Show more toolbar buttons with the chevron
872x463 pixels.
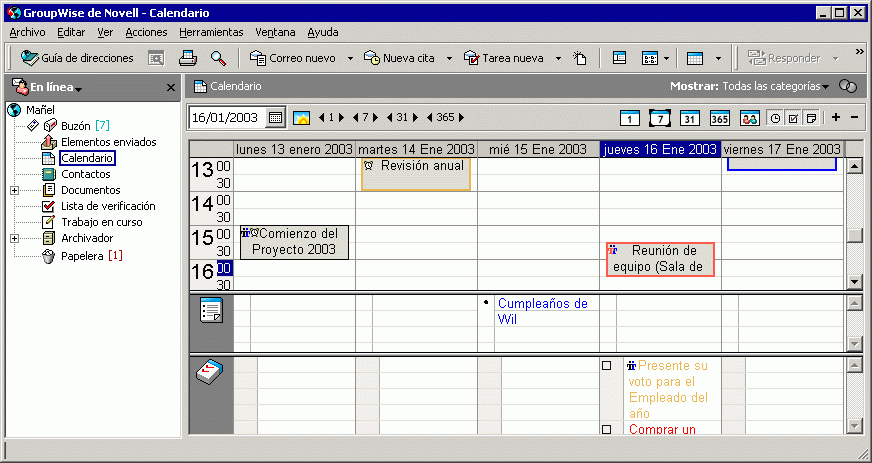coord(860,52)
